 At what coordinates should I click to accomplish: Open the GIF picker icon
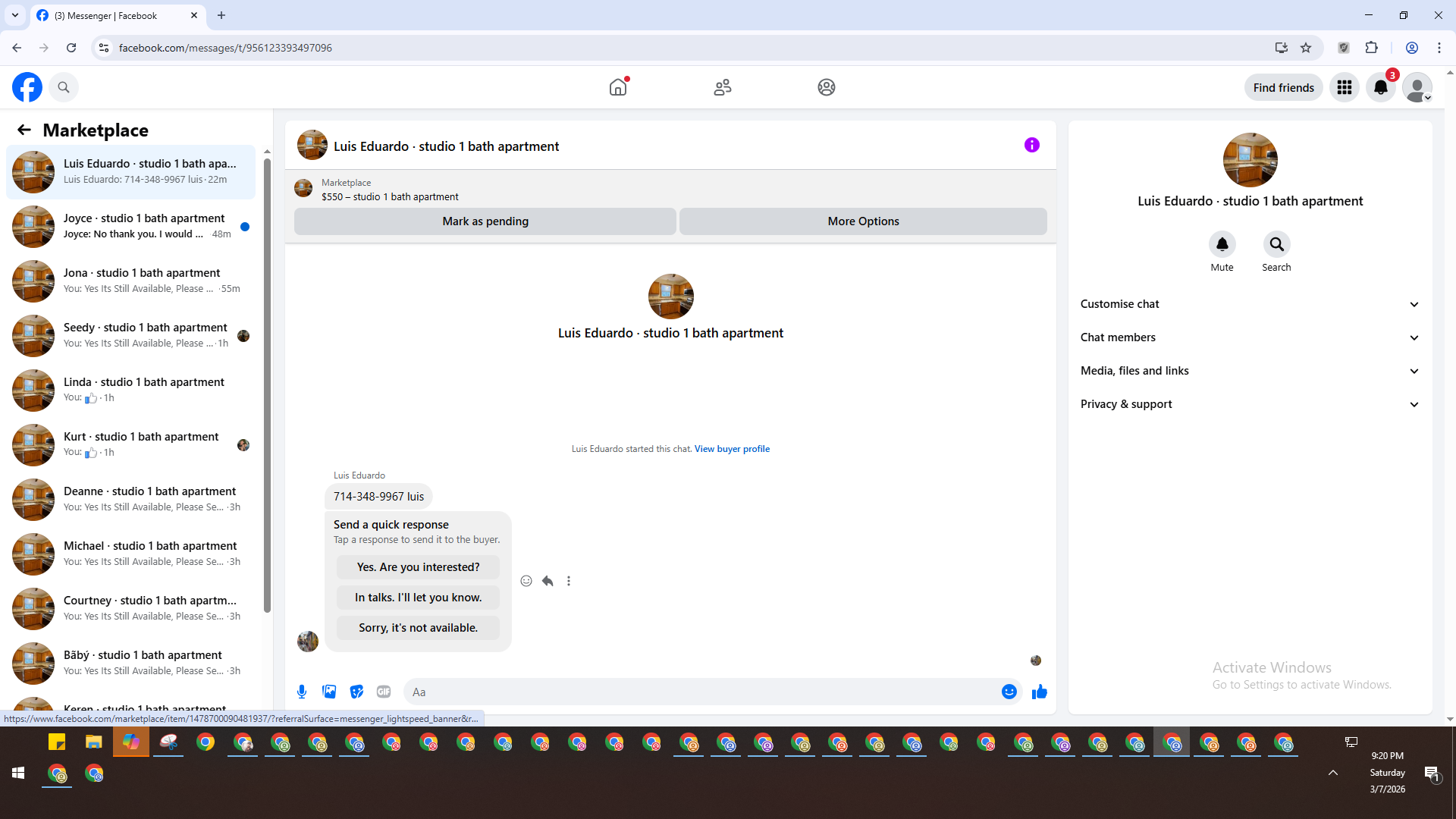(384, 692)
